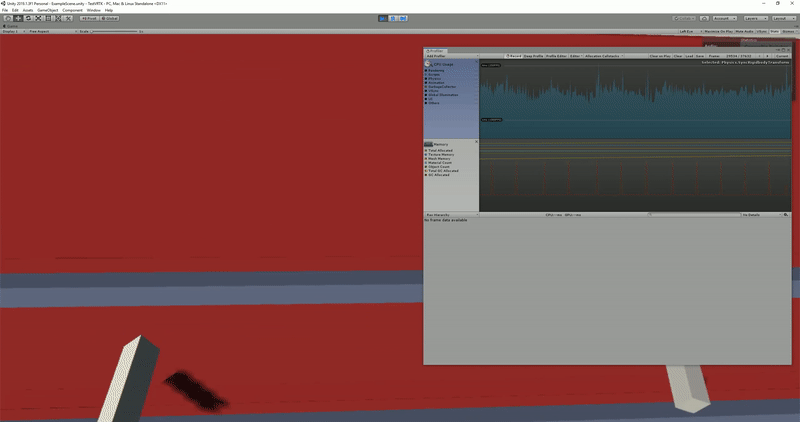The image size is (800, 422).
Task: Switch to the Game tab
Action: 10,26
